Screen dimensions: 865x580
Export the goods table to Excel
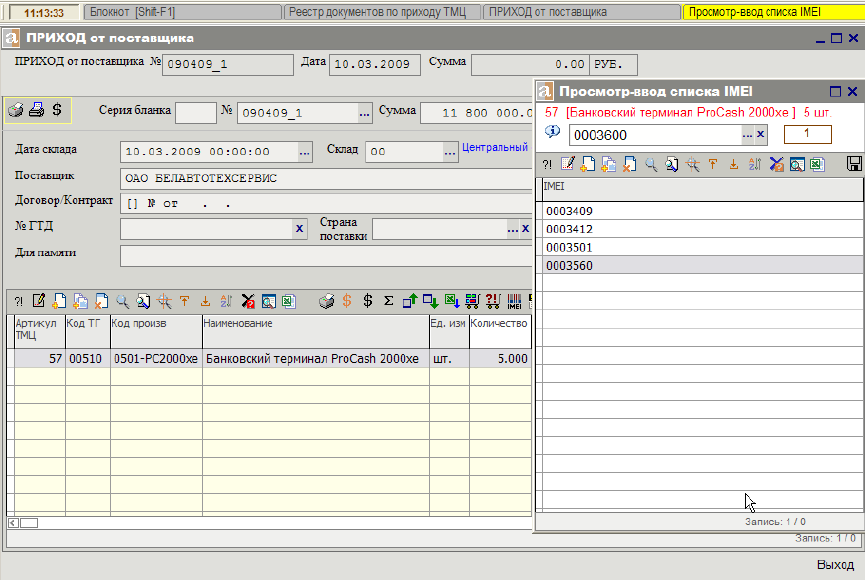pyautogui.click(x=289, y=301)
